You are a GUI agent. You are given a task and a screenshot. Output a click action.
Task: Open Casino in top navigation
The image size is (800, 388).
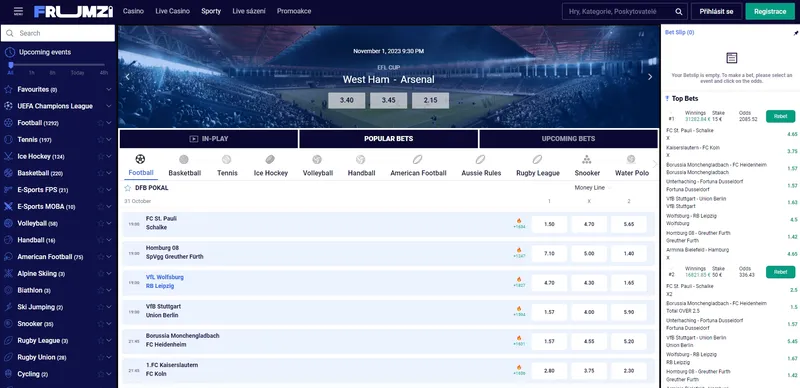[x=133, y=11]
